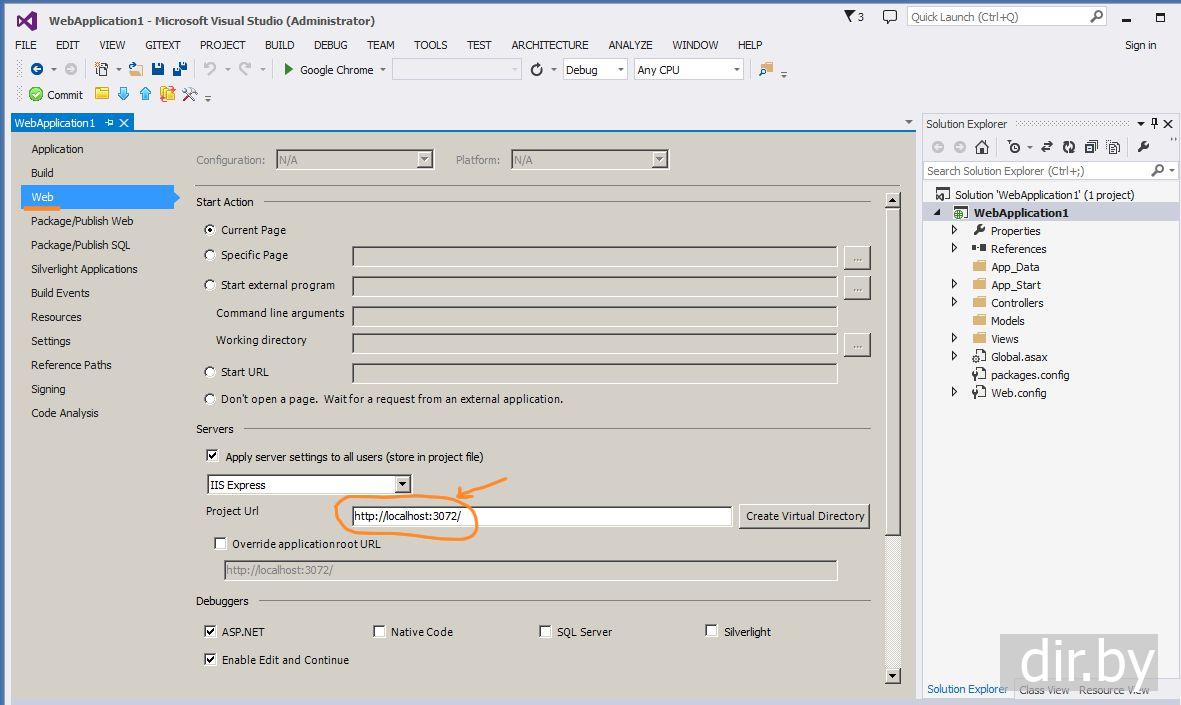Open Properties wrench icon in Solution Explorer

point(1143,147)
